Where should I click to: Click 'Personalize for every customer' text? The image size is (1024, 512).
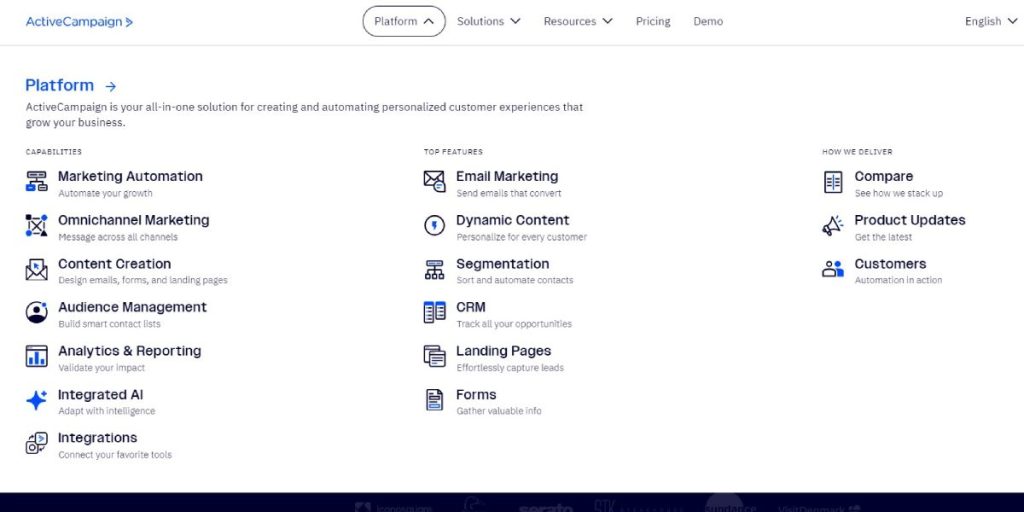click(521, 237)
